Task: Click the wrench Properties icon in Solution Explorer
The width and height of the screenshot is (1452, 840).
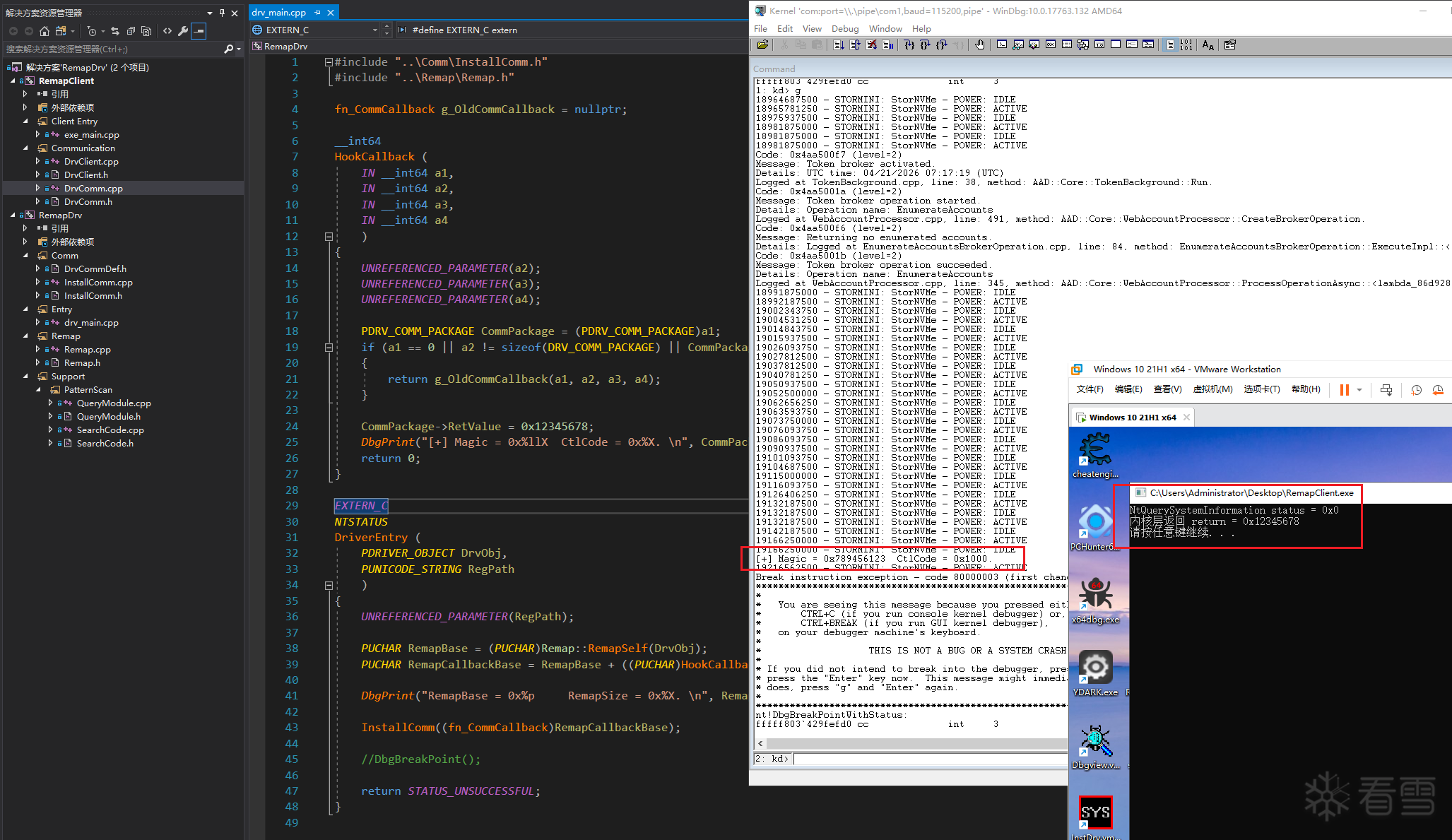Action: [x=183, y=31]
